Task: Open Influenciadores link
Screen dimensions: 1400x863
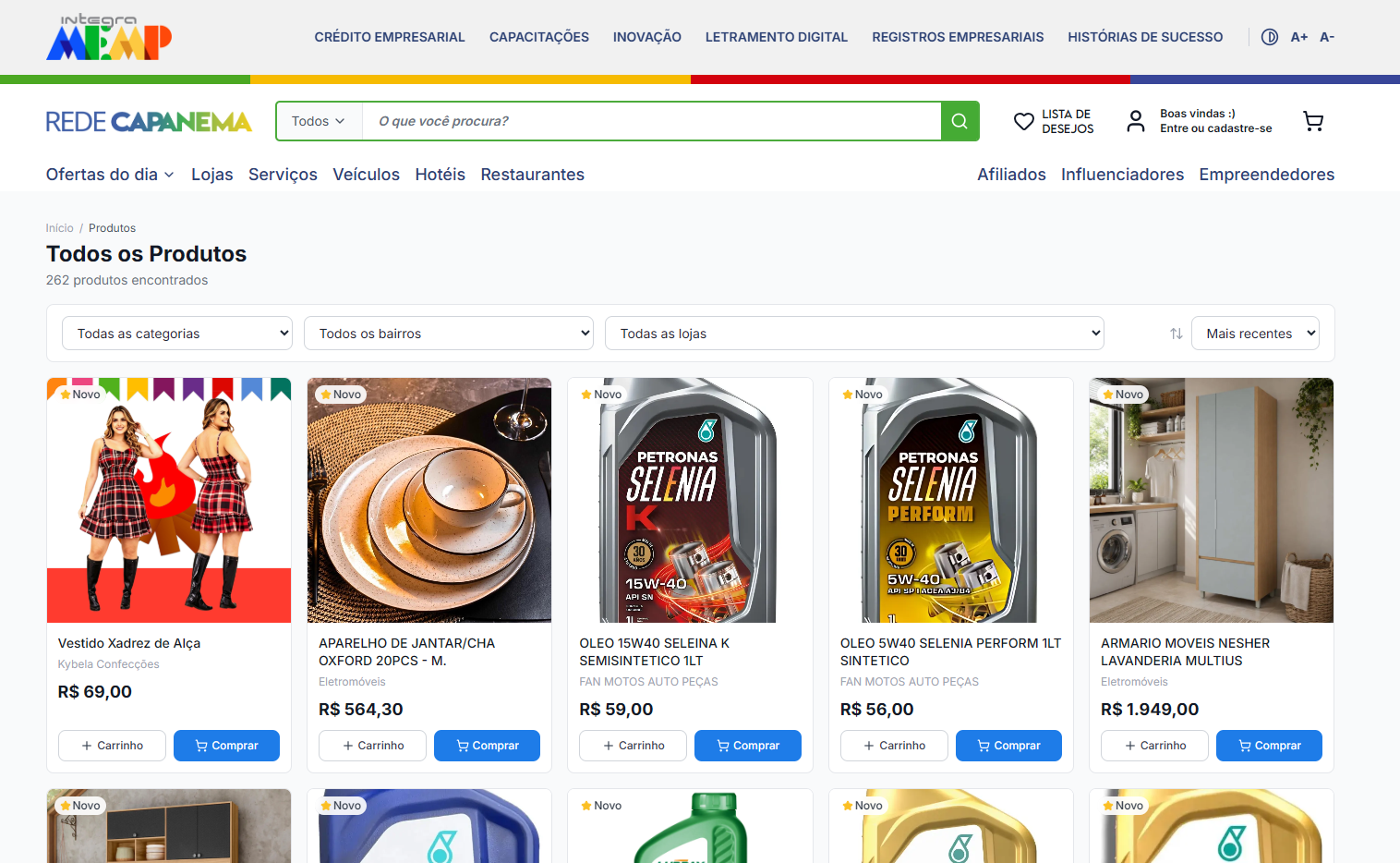Action: [1123, 175]
